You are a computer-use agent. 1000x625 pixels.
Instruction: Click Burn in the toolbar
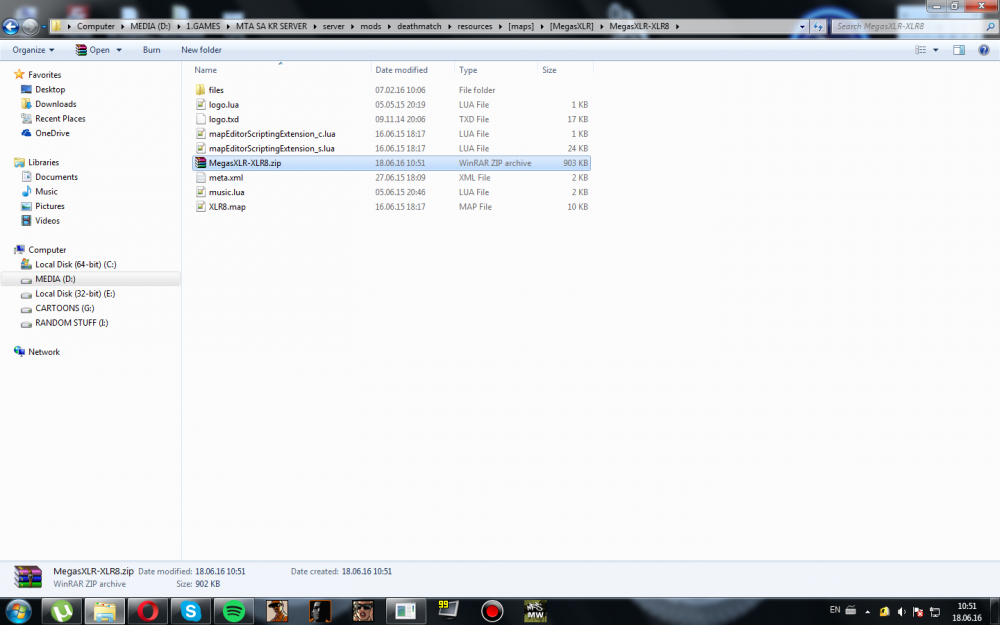click(x=151, y=50)
